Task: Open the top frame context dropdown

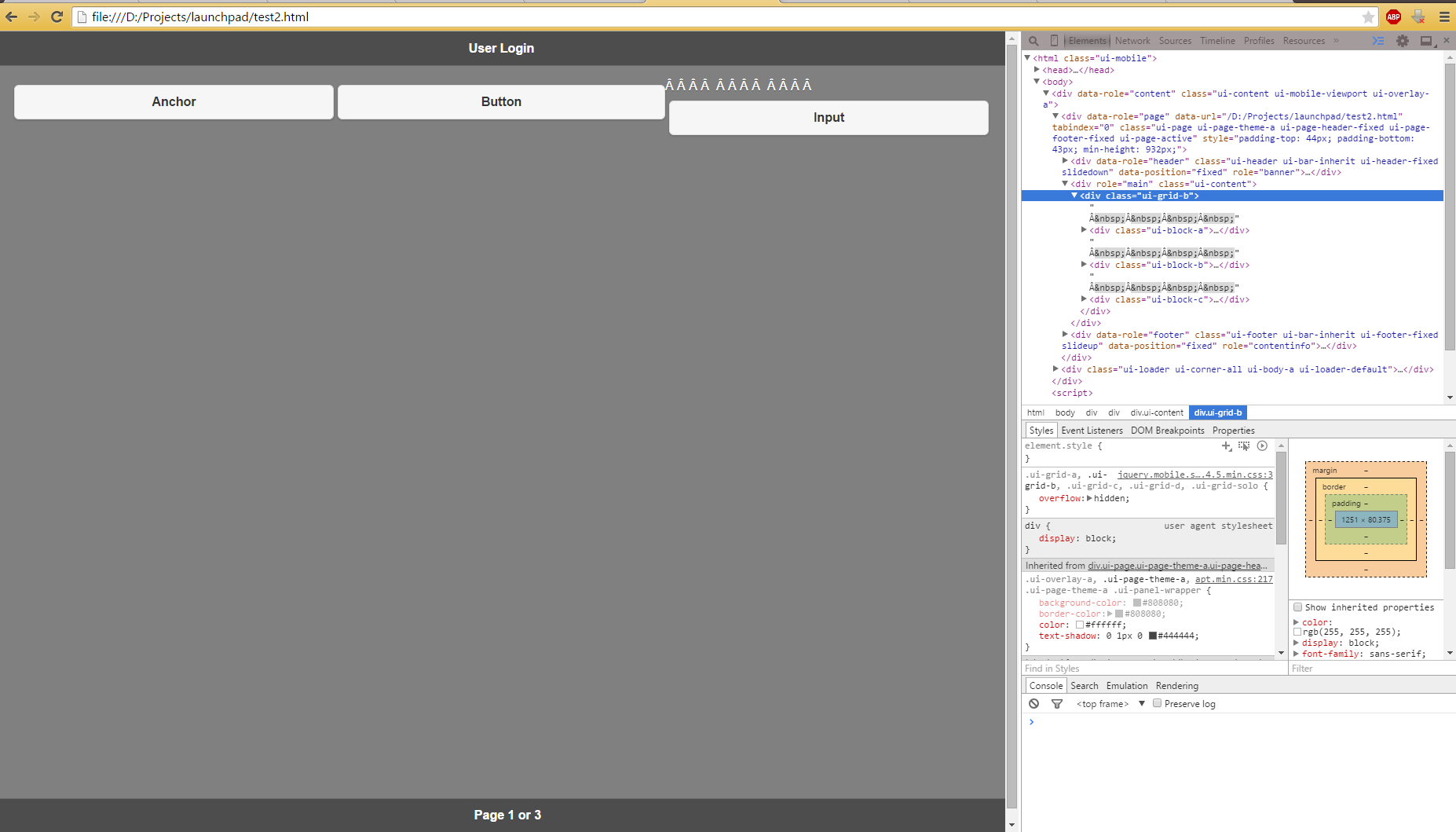Action: click(1110, 704)
